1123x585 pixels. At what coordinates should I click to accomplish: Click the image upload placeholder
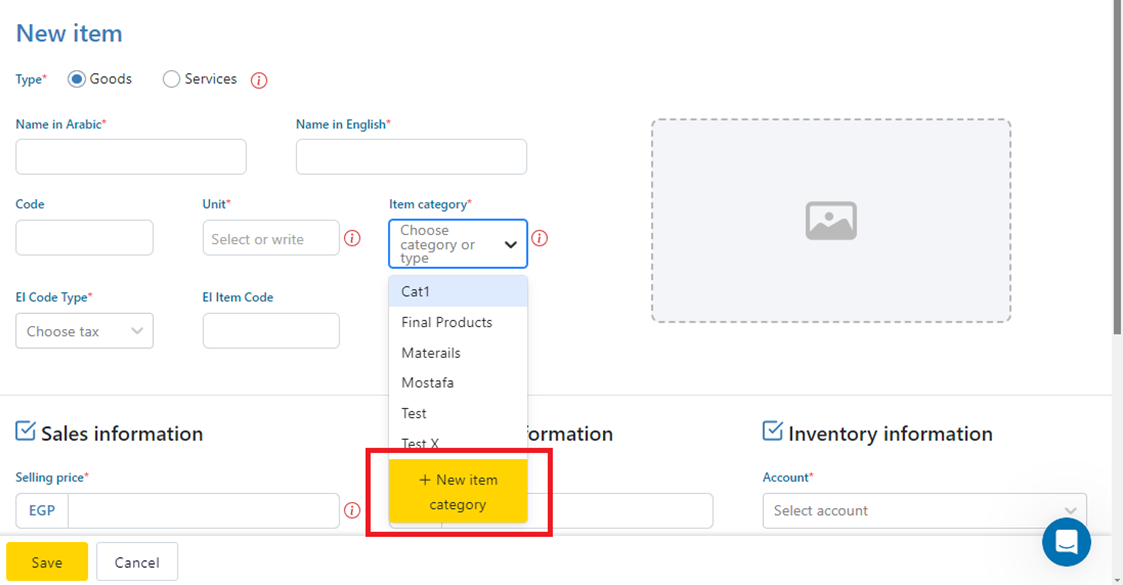(x=830, y=221)
